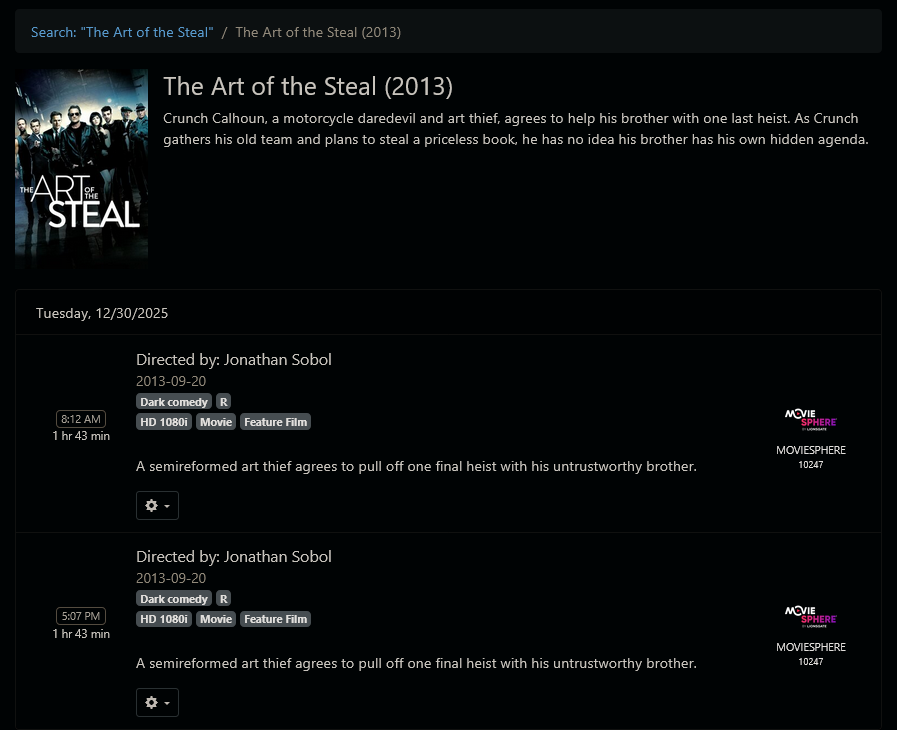Click HD 1080i badge in first listing

click(164, 422)
